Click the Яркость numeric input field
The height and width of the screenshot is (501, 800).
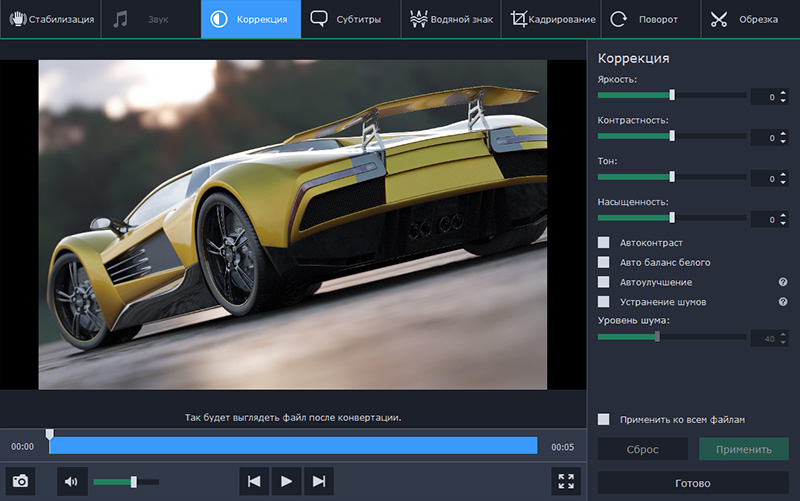(x=764, y=97)
